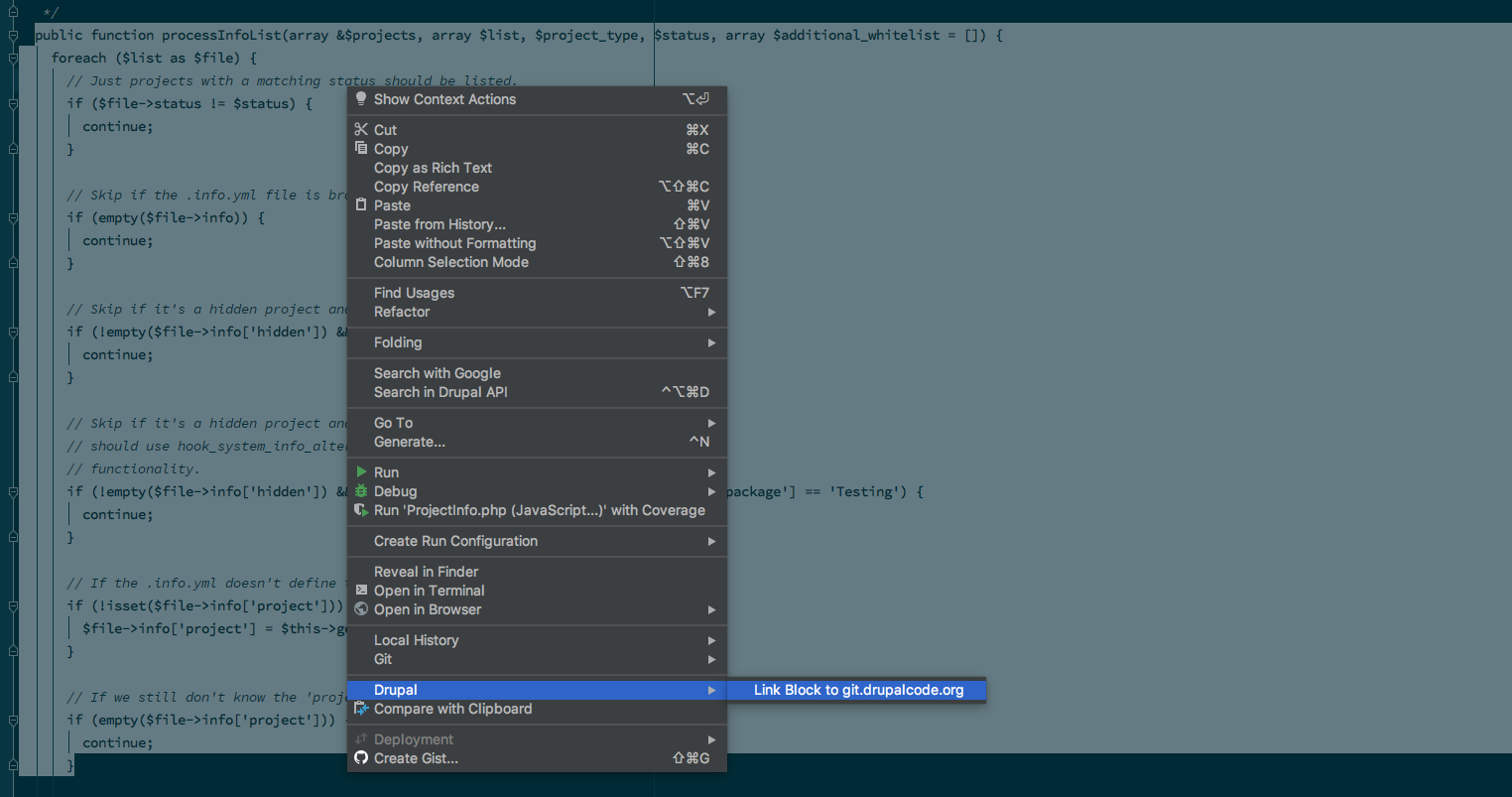The width and height of the screenshot is (1512, 797).
Task: Click the Paste clipboard icon
Action: [x=361, y=205]
